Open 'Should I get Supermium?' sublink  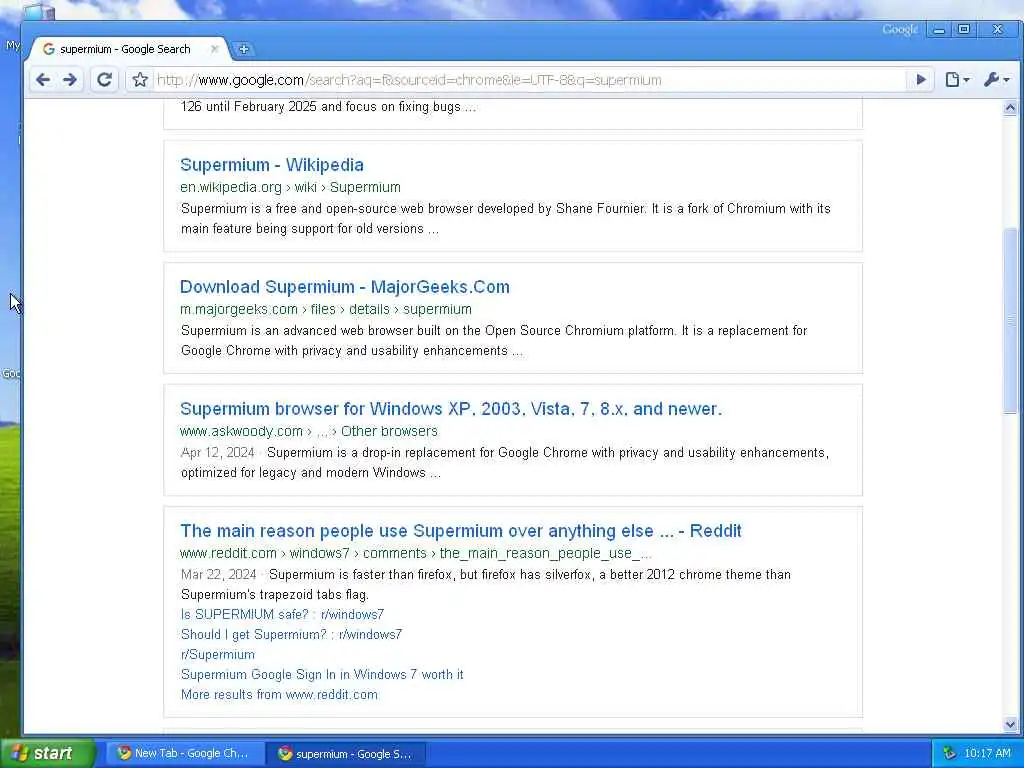[x=291, y=635]
